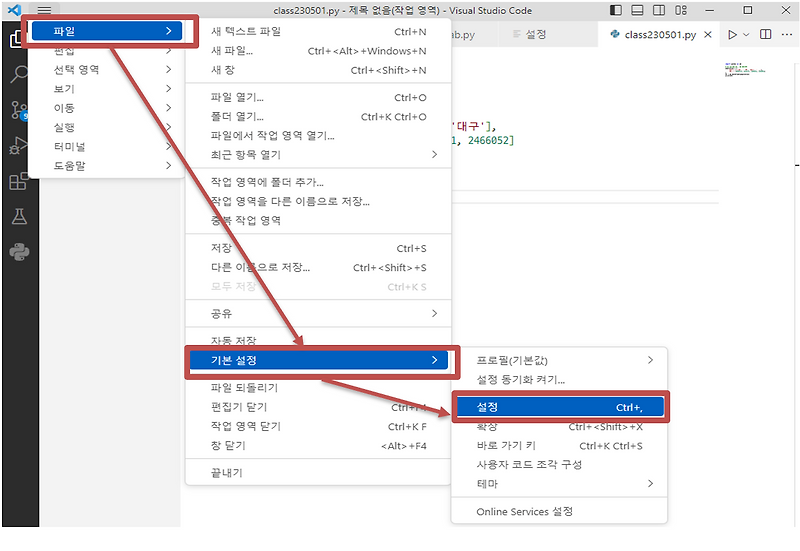Screen dimensions: 800x551
Task: Select 편집기 닫기 entry
Action: [x=318, y=407]
